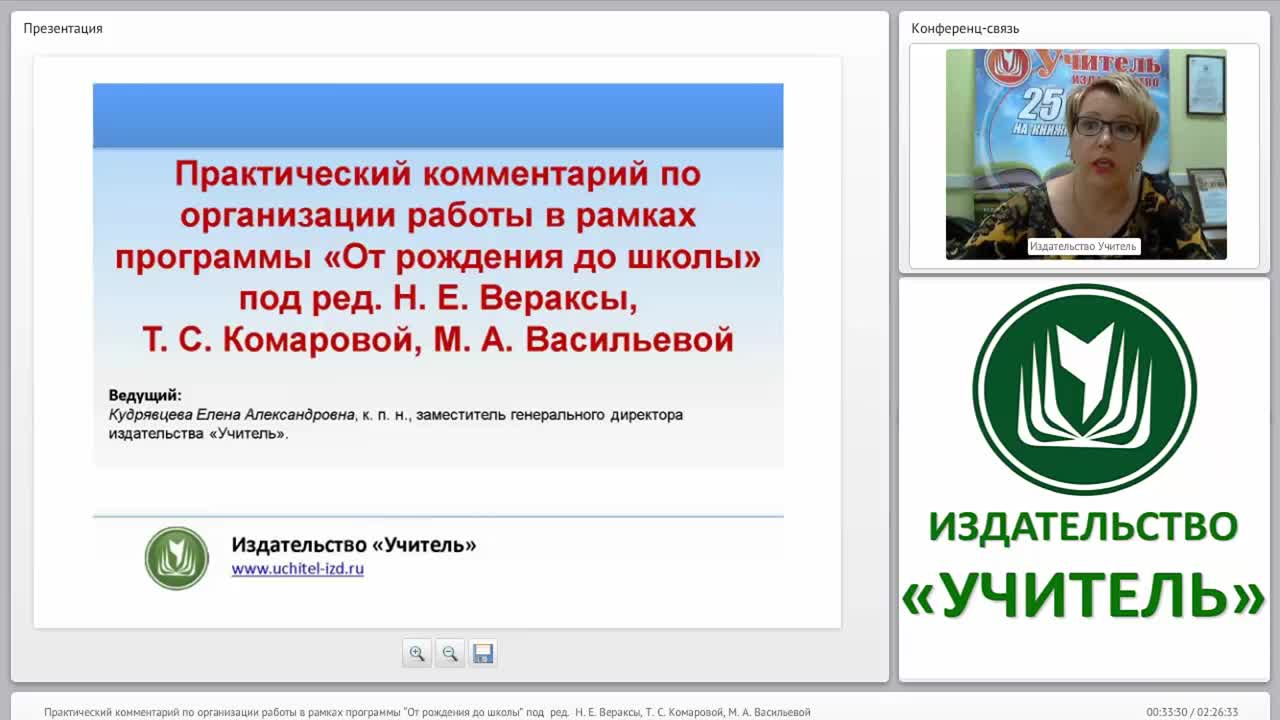Click the slide title Практический комментарий
The height and width of the screenshot is (720, 1280).
click(438, 257)
